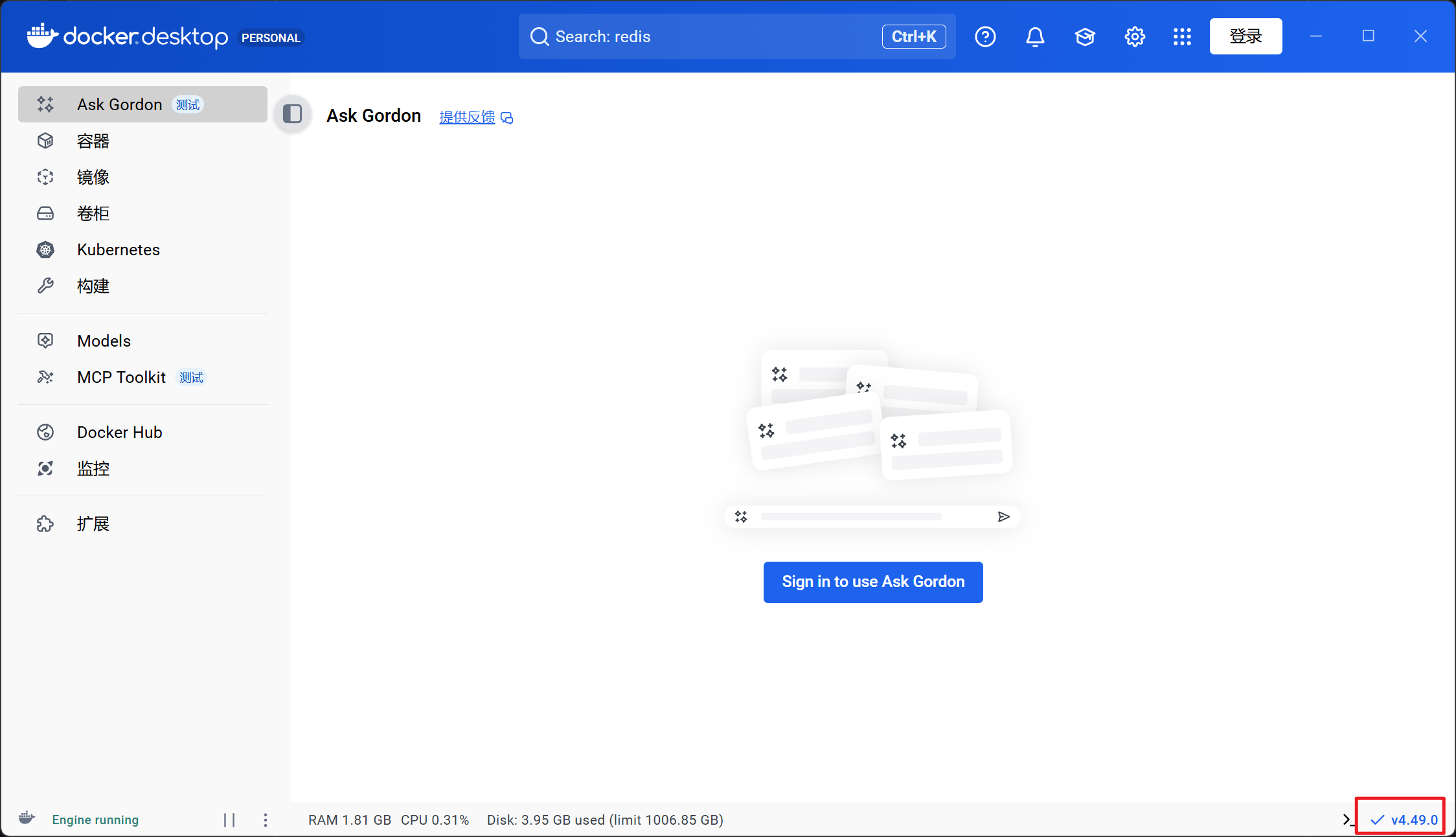1456x837 pixels.
Task: Toggle the sidebar panel collapse button
Action: point(293,115)
